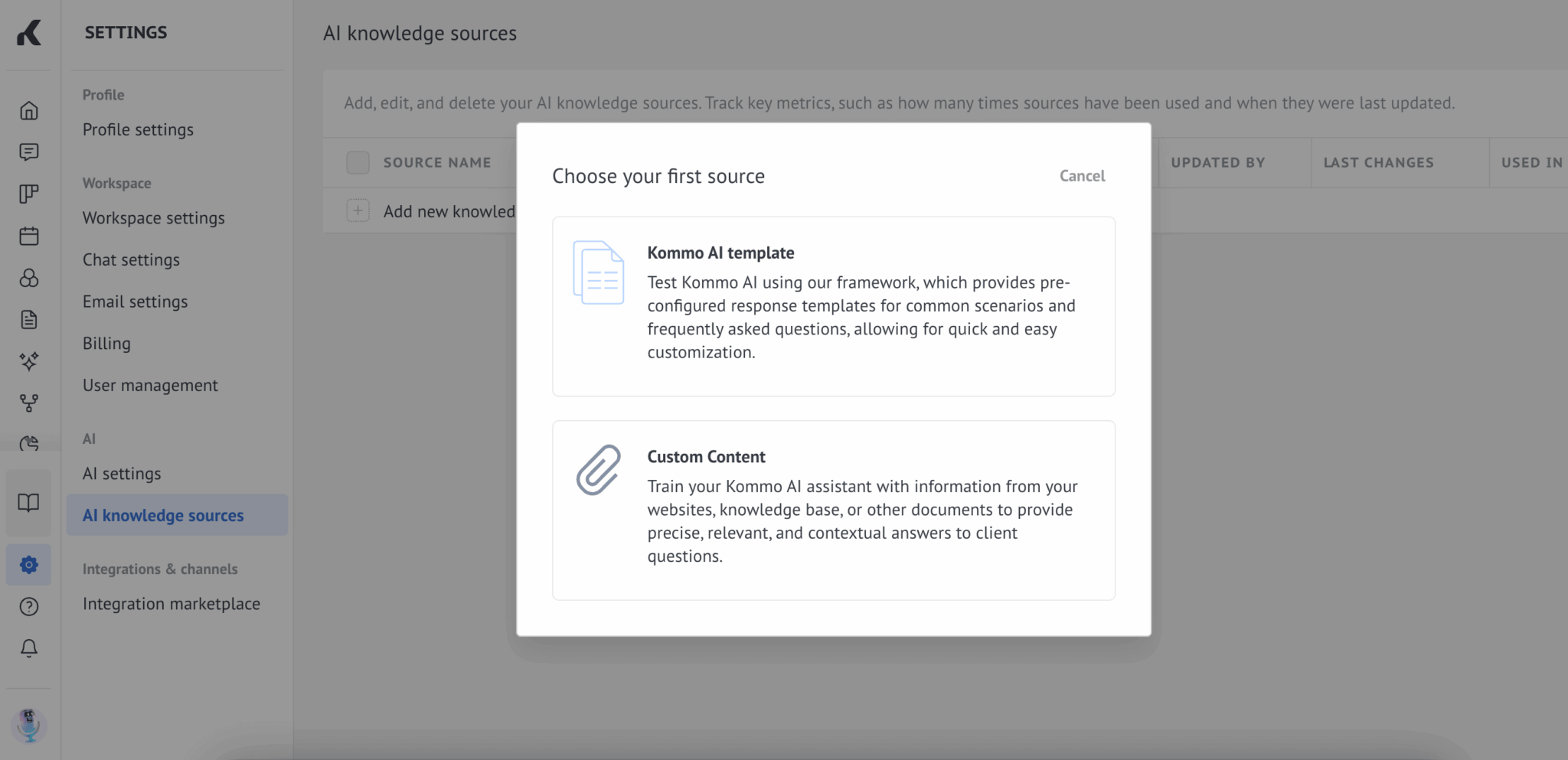Open the overlapping circles icon in sidebar
The height and width of the screenshot is (760, 1568).
coord(29,278)
